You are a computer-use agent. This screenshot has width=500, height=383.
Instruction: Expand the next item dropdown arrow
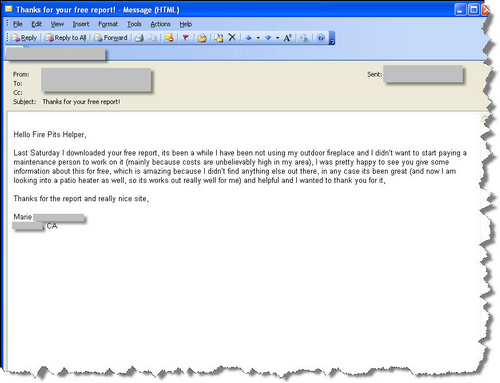[x=277, y=38]
